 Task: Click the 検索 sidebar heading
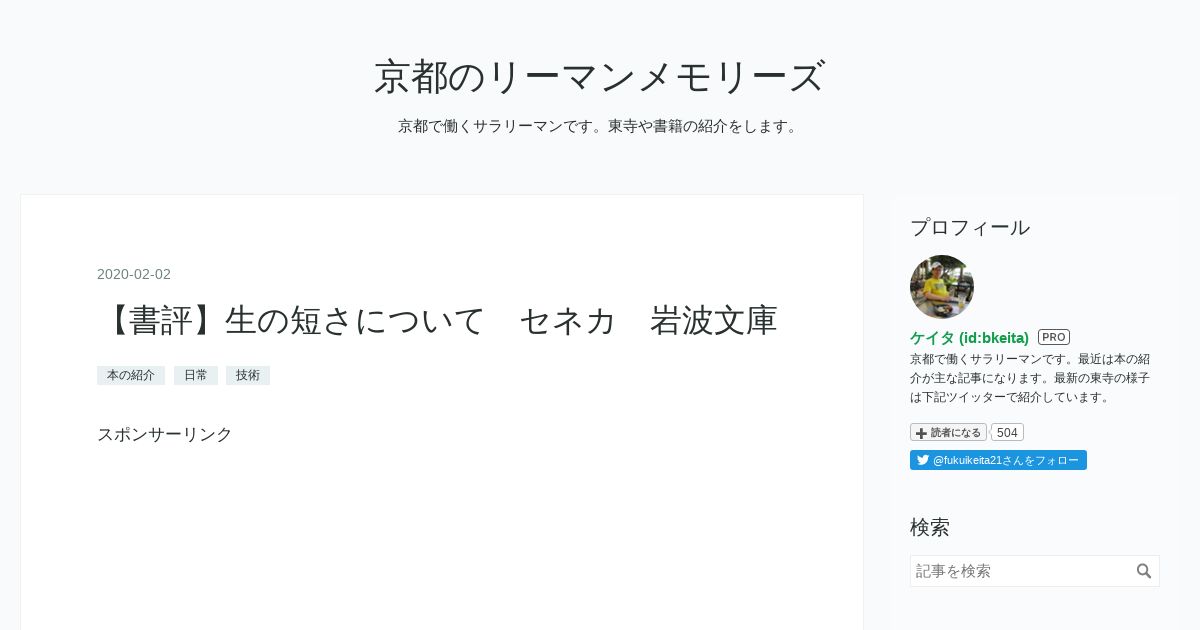(930, 527)
